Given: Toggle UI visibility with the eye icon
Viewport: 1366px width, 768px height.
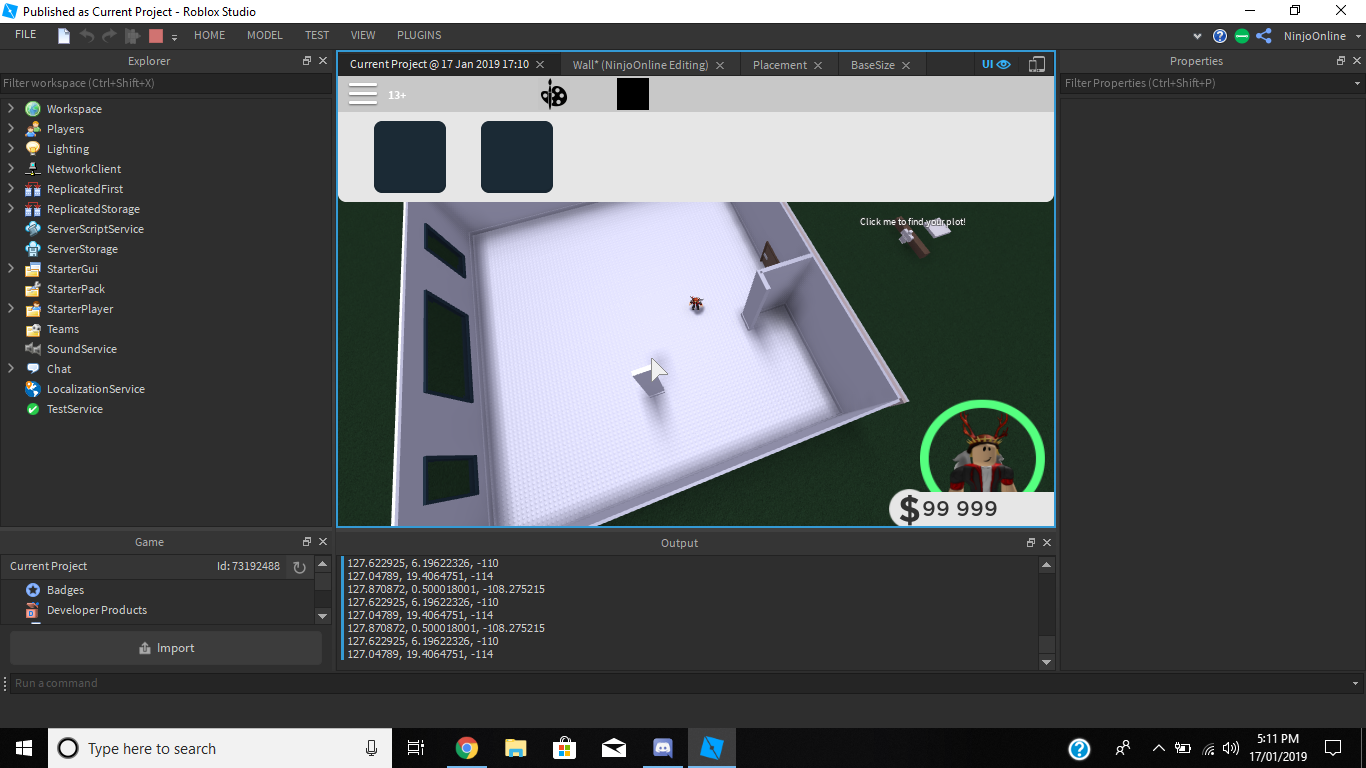Looking at the screenshot, I should click(1003, 63).
